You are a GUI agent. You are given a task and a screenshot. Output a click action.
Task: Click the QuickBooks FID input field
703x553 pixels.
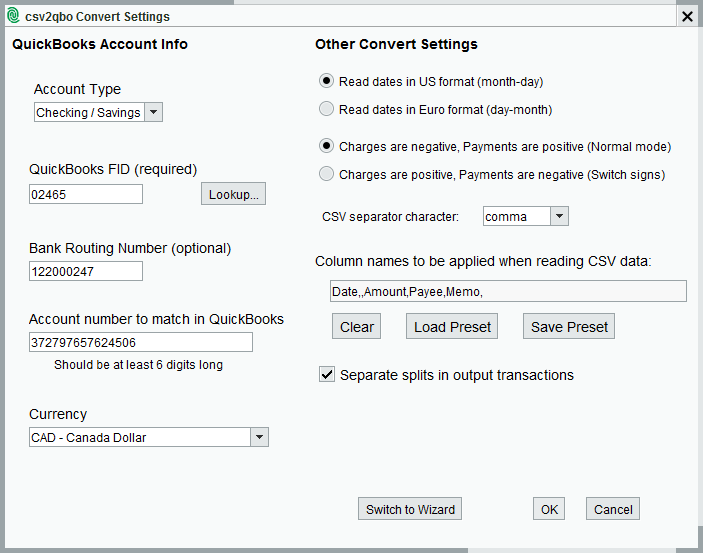point(86,194)
